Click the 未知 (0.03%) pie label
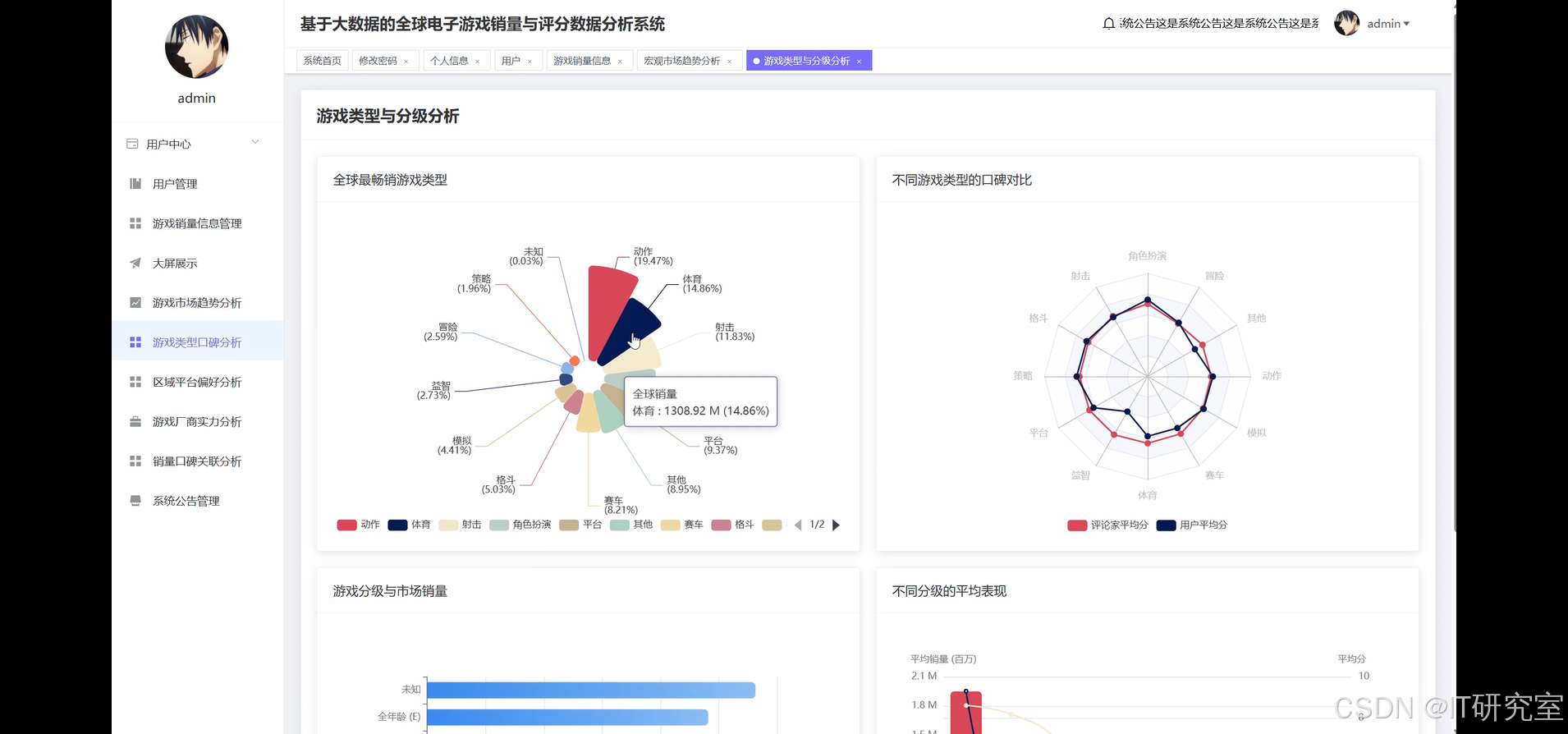This screenshot has width=1568, height=734. 526,256
